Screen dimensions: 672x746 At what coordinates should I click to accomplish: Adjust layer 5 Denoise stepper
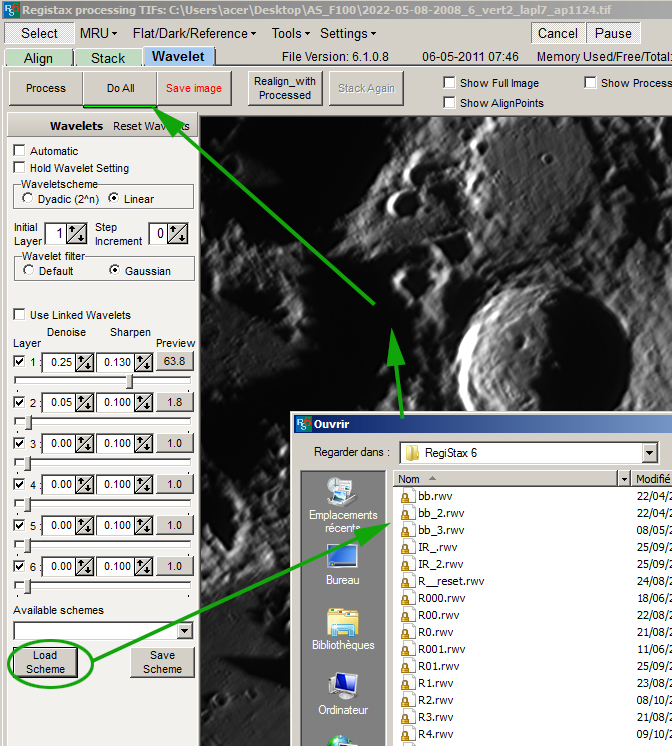point(84,526)
